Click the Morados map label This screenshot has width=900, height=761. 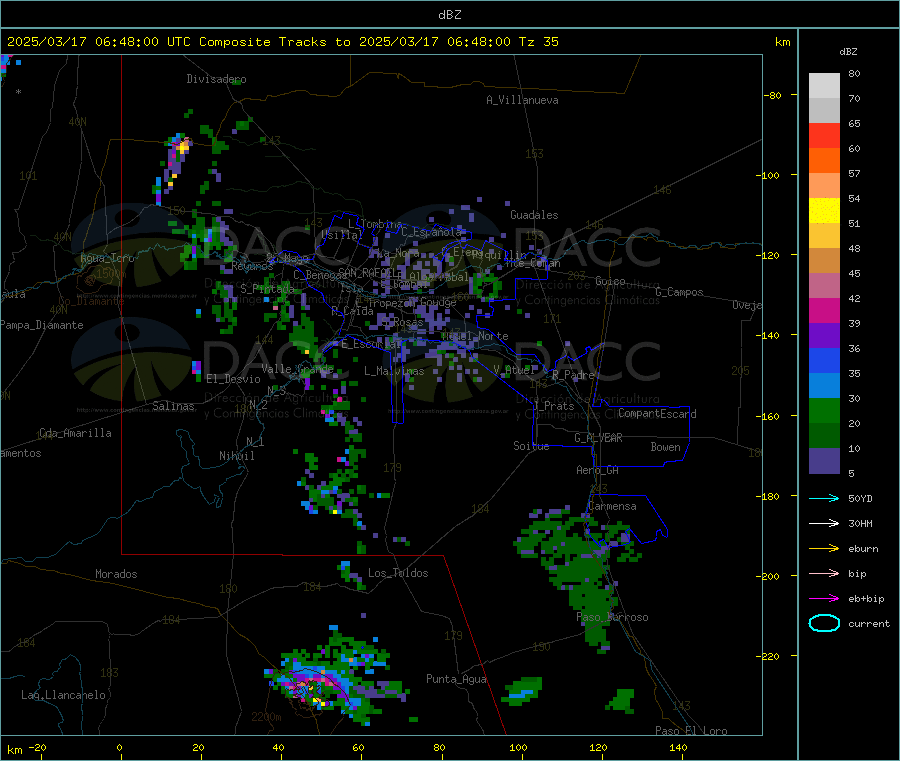[x=116, y=574]
